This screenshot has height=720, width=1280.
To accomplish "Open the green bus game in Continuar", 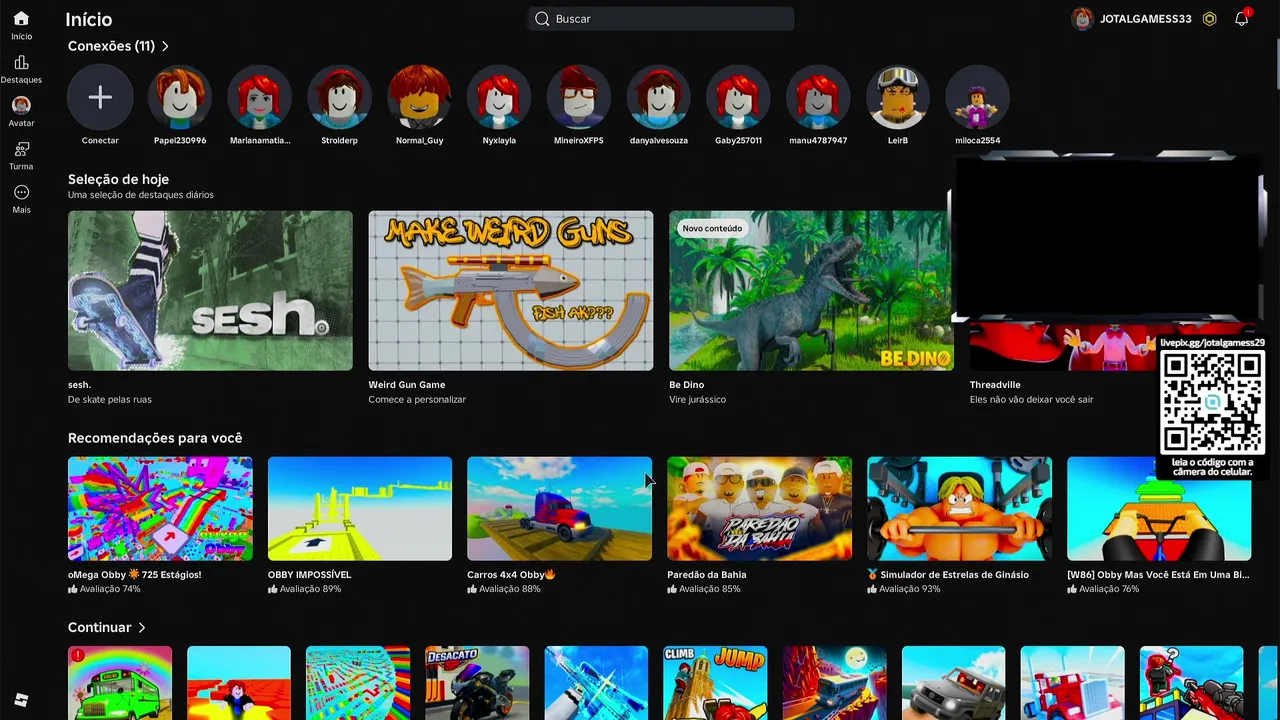I will [120, 683].
